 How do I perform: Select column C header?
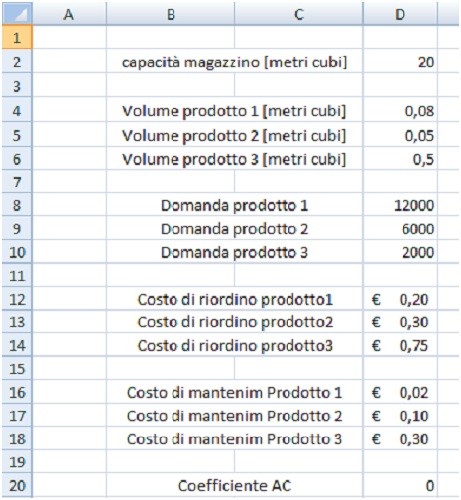click(x=299, y=14)
